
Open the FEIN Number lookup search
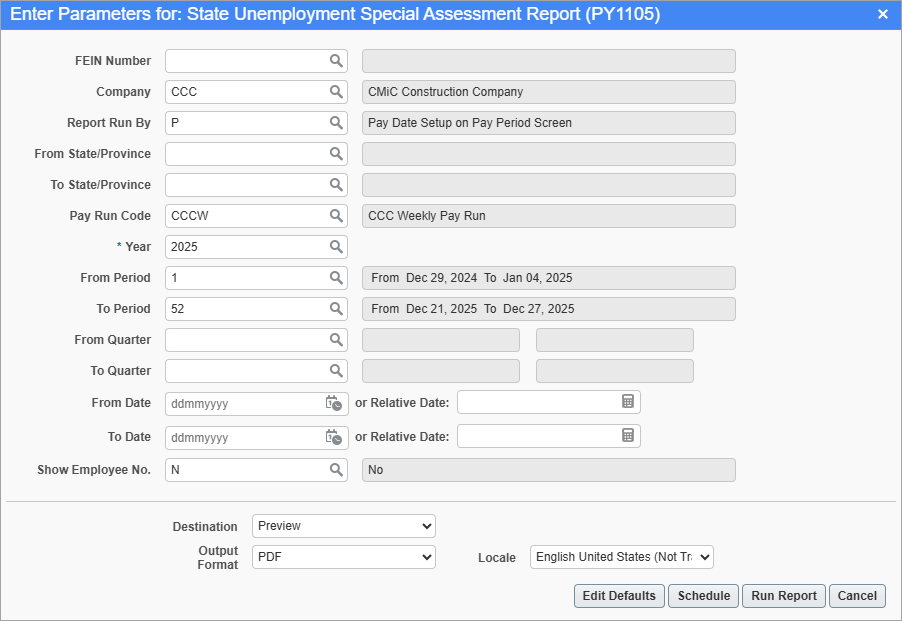click(x=336, y=61)
